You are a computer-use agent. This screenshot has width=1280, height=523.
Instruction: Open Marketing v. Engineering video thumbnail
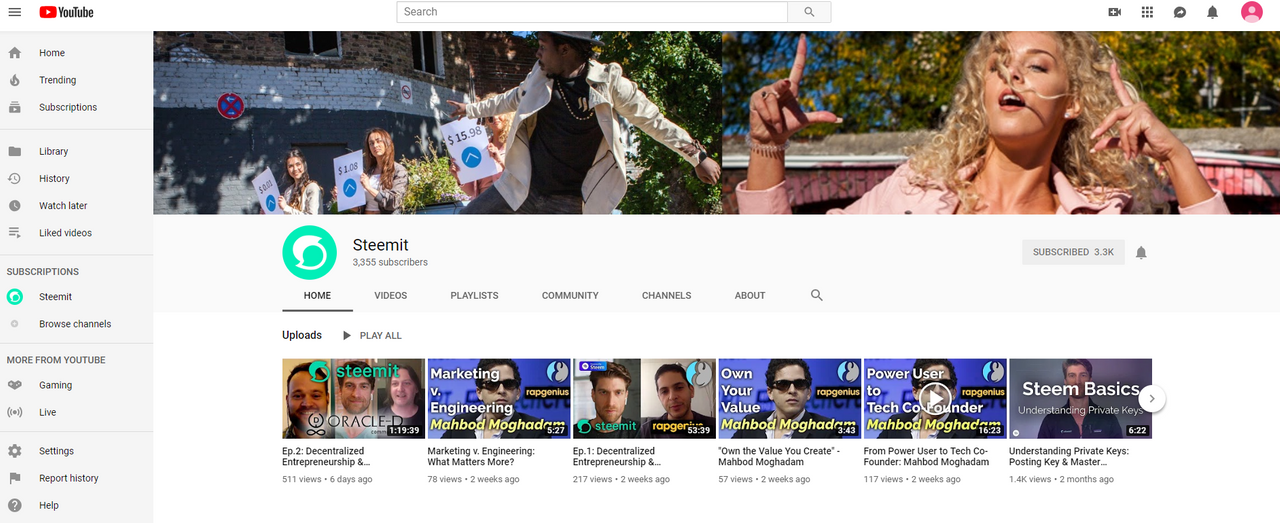point(499,399)
